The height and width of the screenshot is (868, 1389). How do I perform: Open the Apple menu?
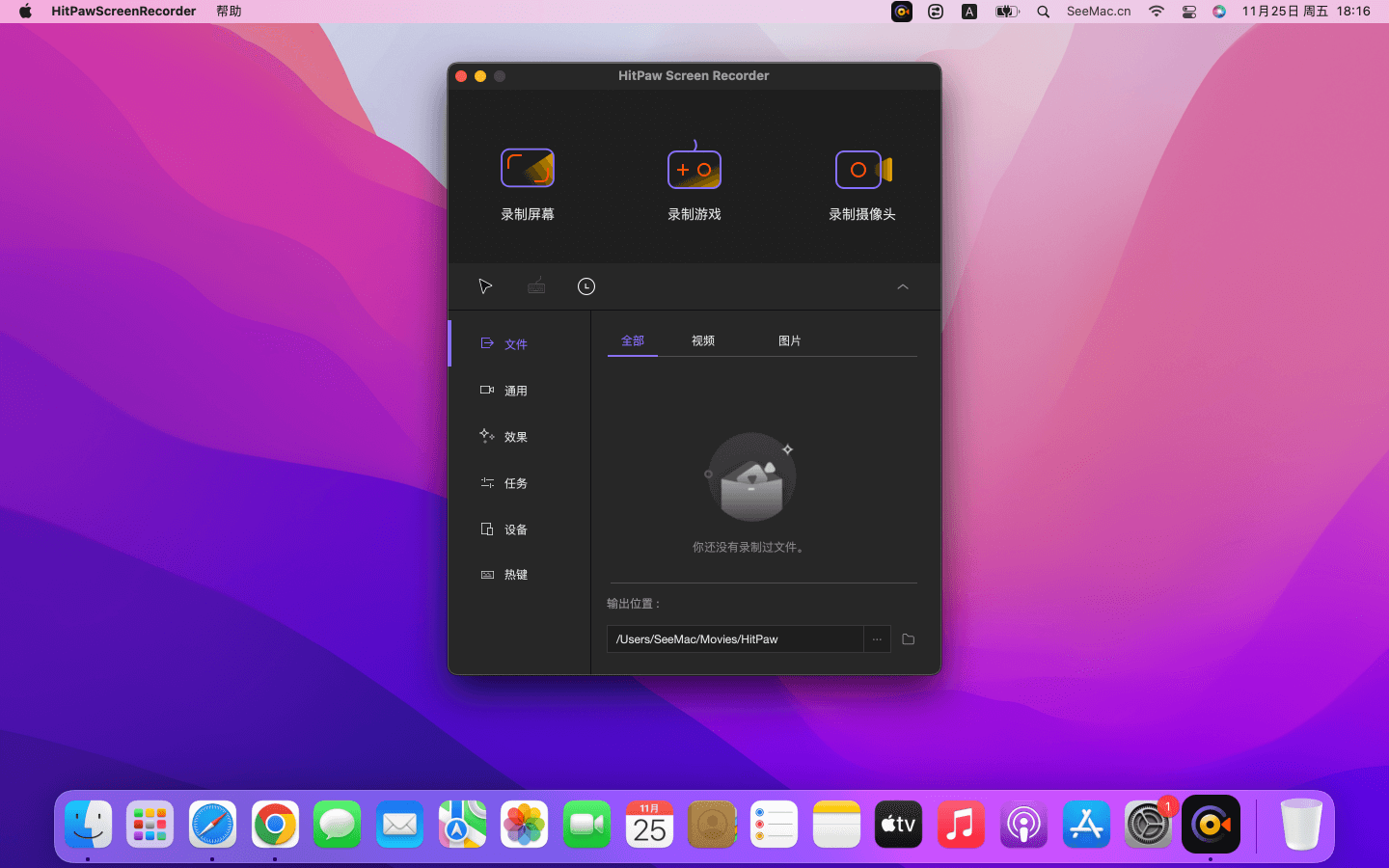pyautogui.click(x=25, y=12)
